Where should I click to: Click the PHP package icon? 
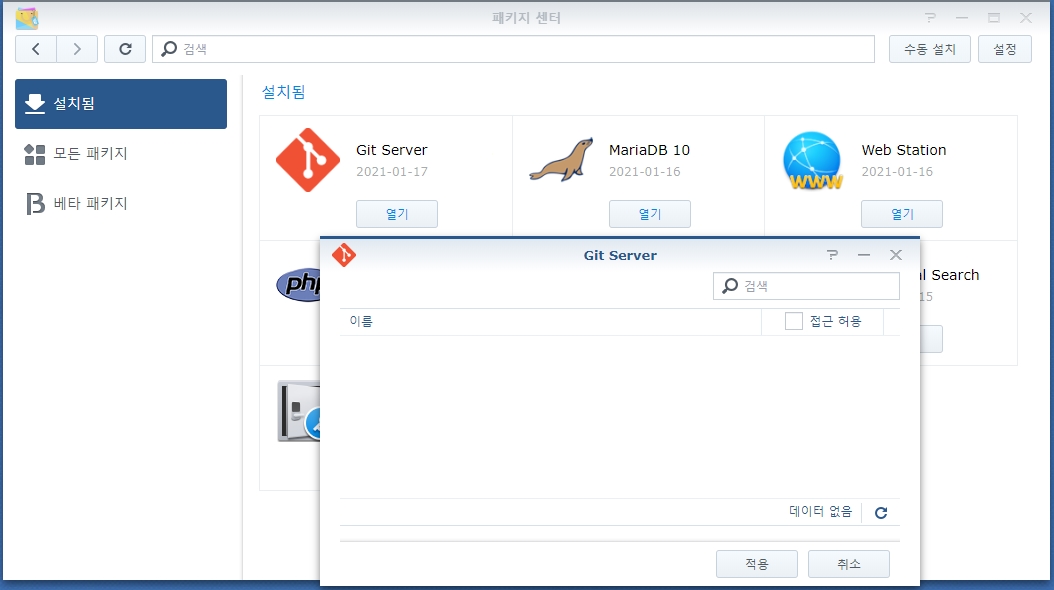pos(298,284)
